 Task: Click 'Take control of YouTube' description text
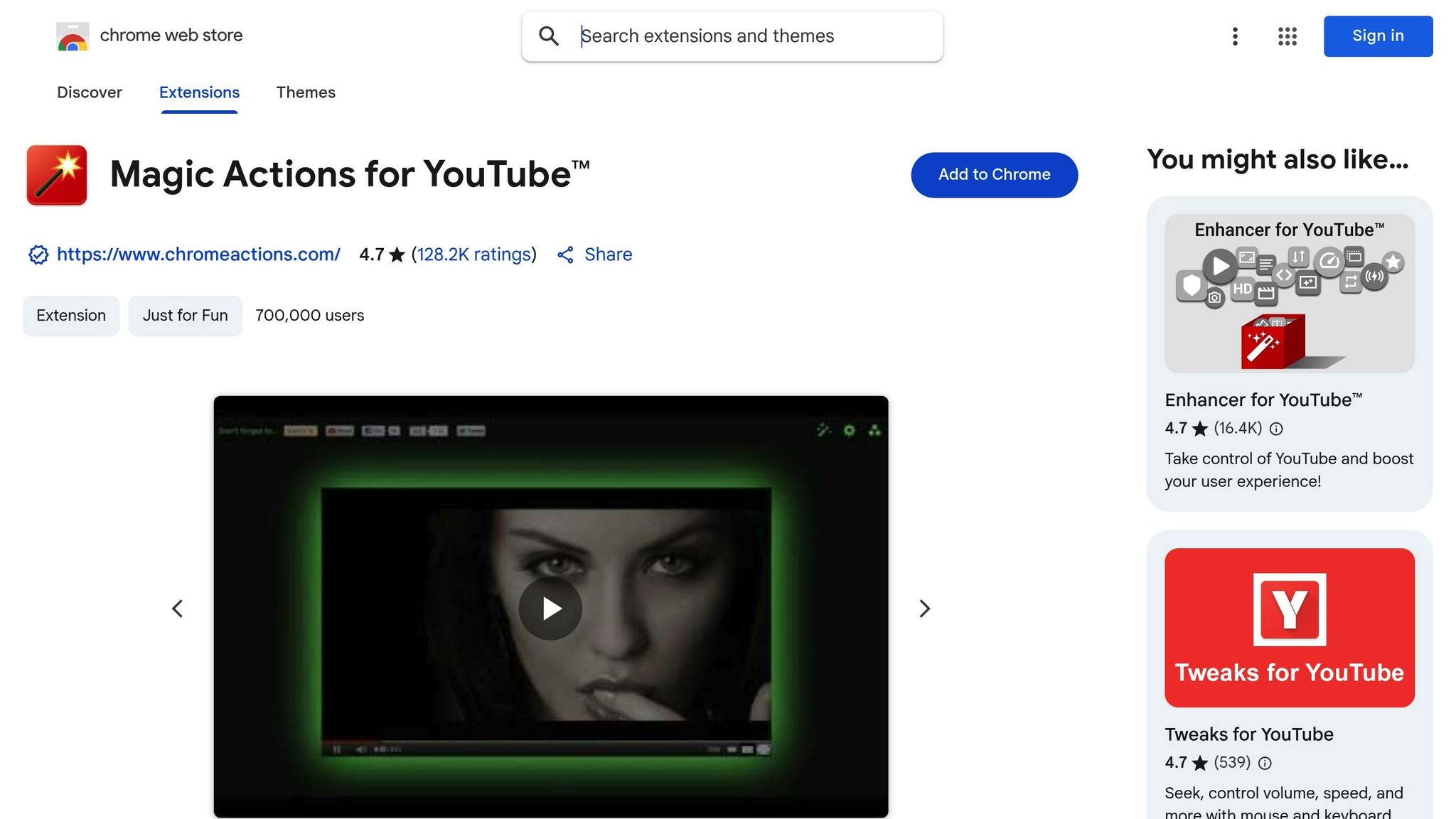[x=1289, y=470]
